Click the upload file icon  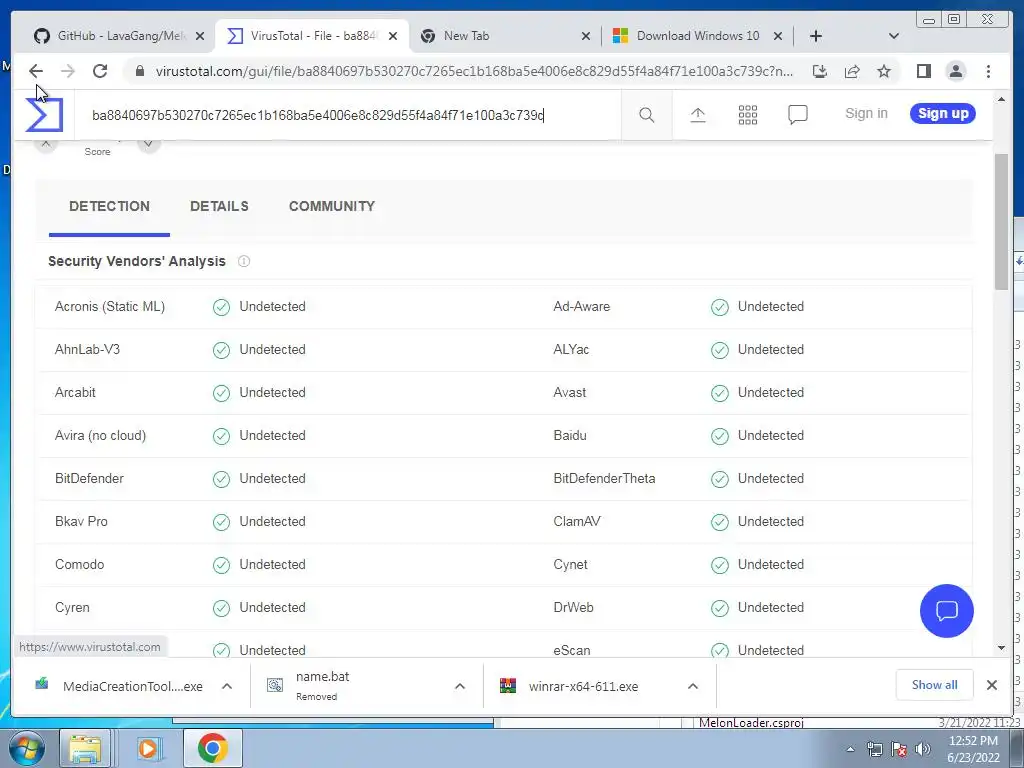tap(697, 115)
